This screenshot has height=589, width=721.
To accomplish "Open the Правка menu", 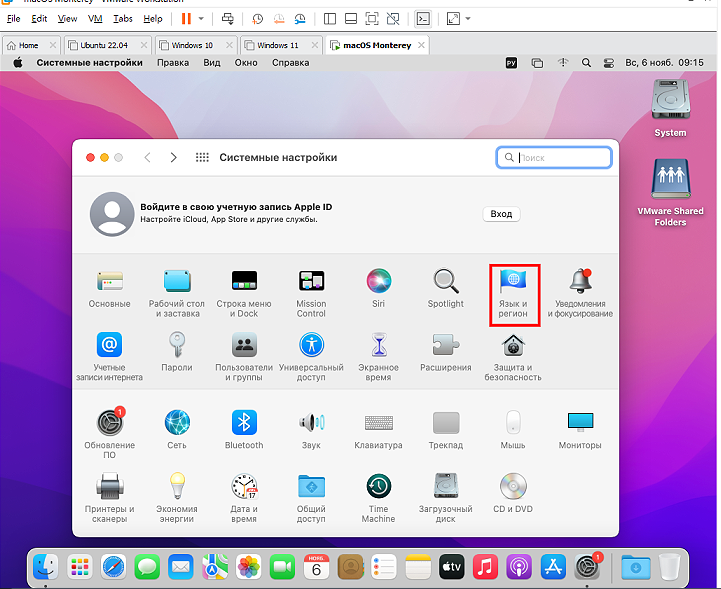I will click(173, 63).
